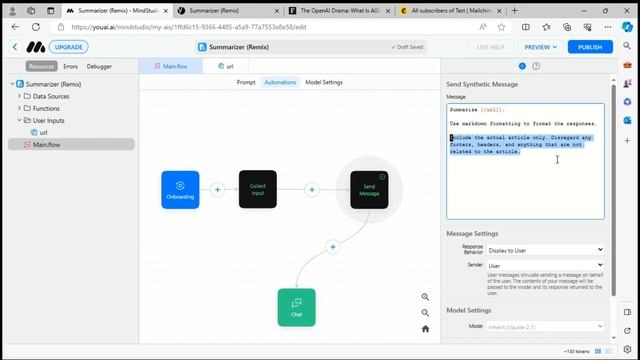The height and width of the screenshot is (360, 640).
Task: Open the Prompt tab
Action: (x=246, y=82)
